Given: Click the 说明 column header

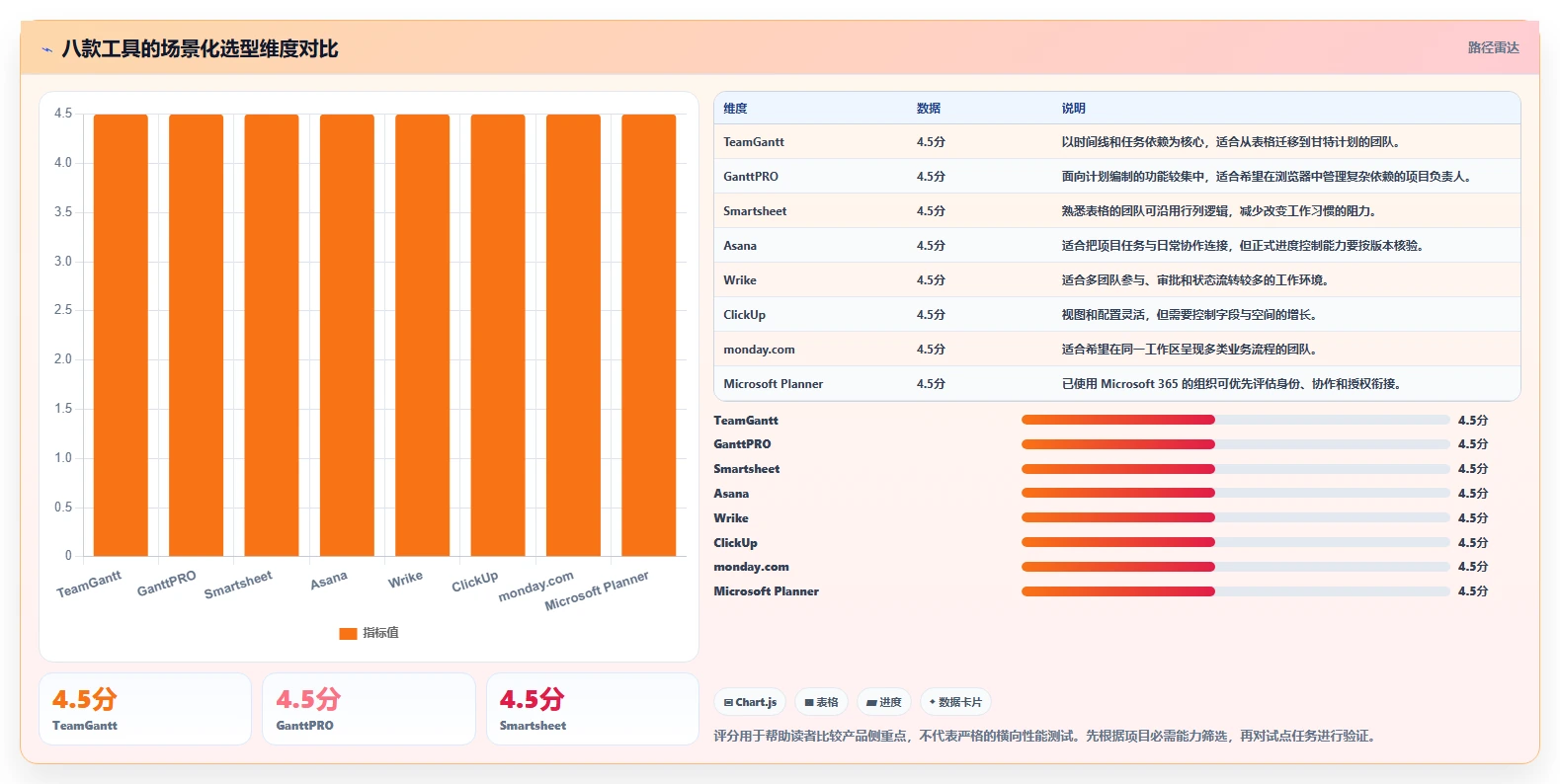Looking at the screenshot, I should pos(1074,109).
